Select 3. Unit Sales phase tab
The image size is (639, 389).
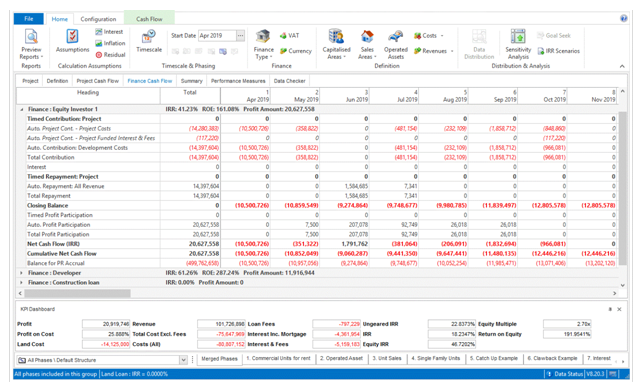387,358
